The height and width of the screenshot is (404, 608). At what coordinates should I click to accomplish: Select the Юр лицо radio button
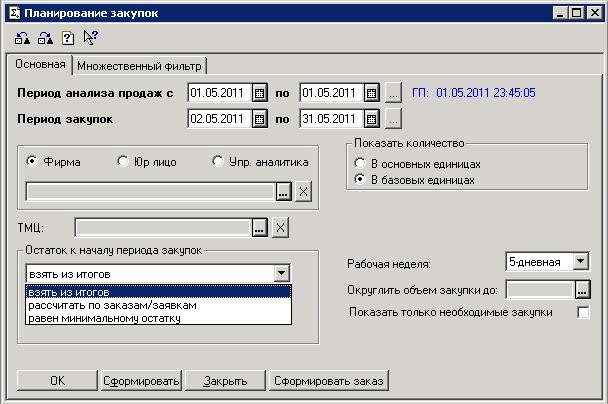(123, 162)
